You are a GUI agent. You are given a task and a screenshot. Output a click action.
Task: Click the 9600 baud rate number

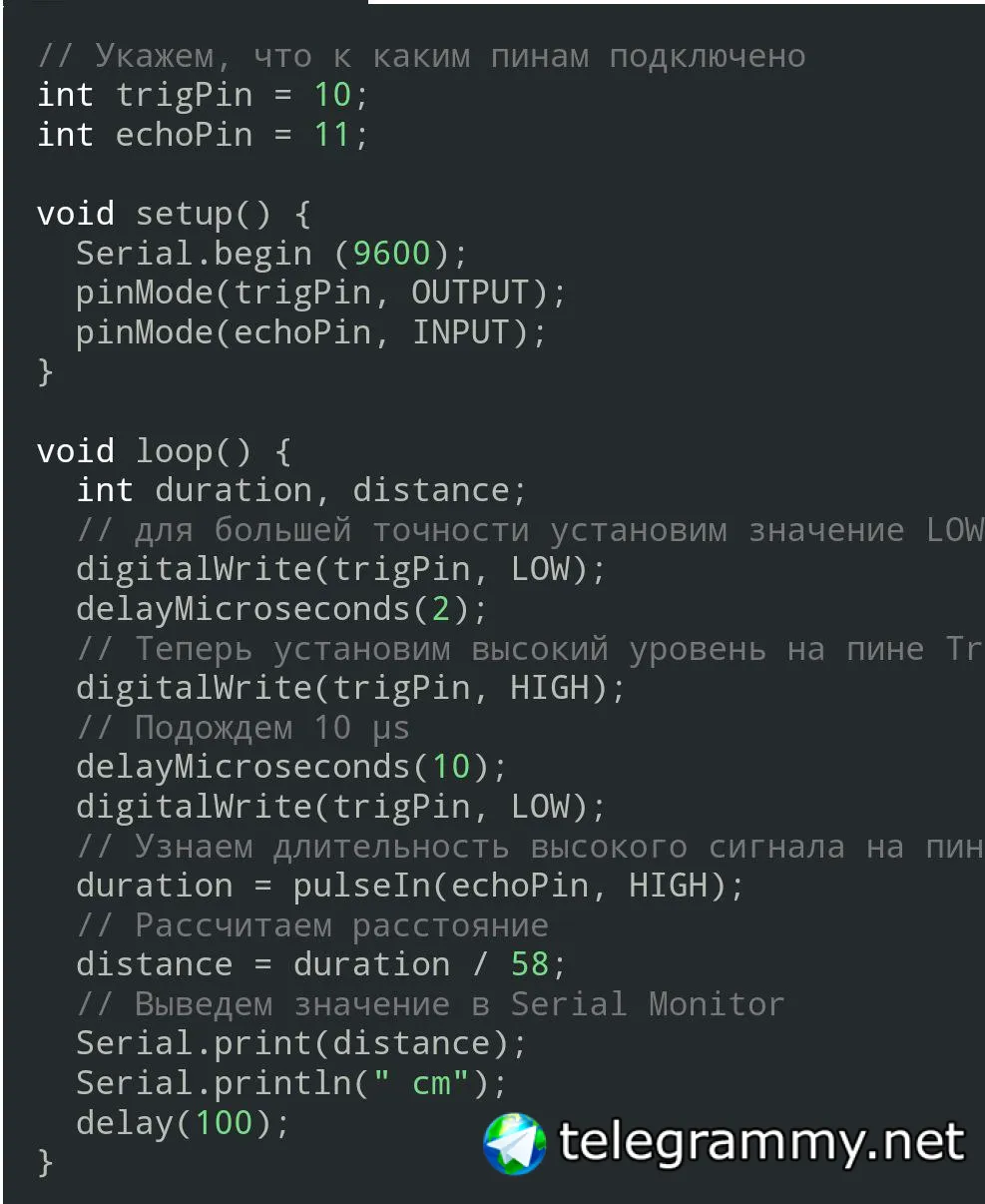point(391,253)
